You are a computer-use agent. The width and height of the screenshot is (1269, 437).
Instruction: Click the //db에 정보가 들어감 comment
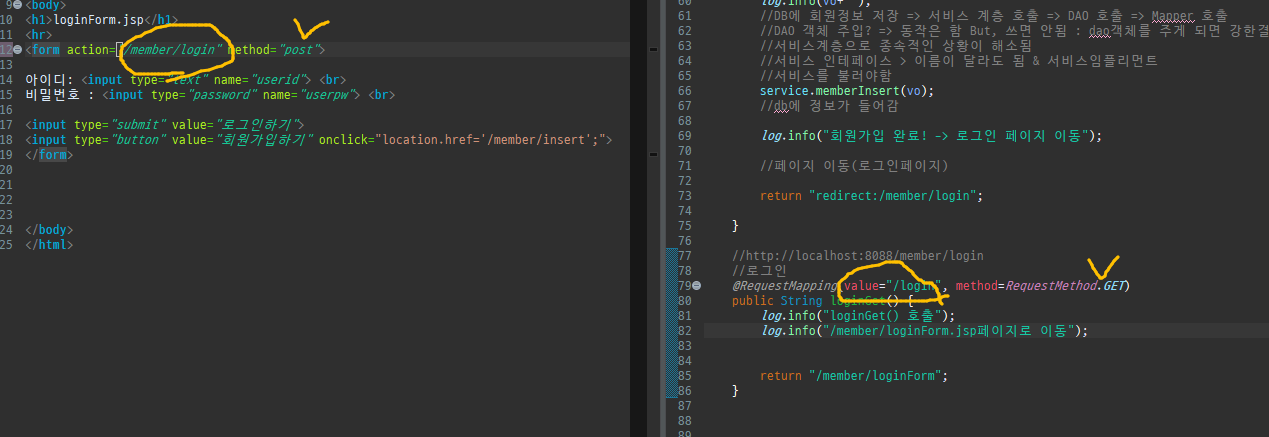pyautogui.click(x=829, y=105)
